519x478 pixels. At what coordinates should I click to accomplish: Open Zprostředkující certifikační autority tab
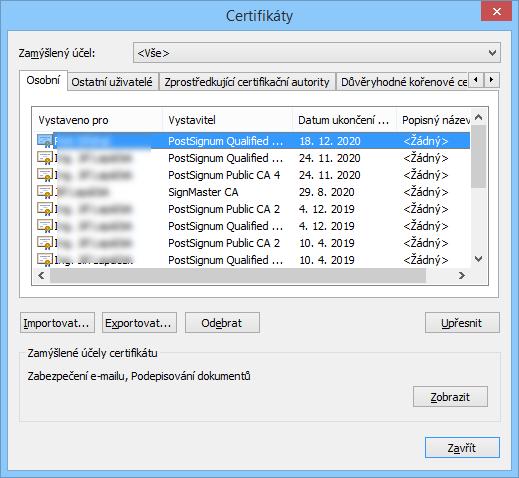pyautogui.click(x=247, y=82)
